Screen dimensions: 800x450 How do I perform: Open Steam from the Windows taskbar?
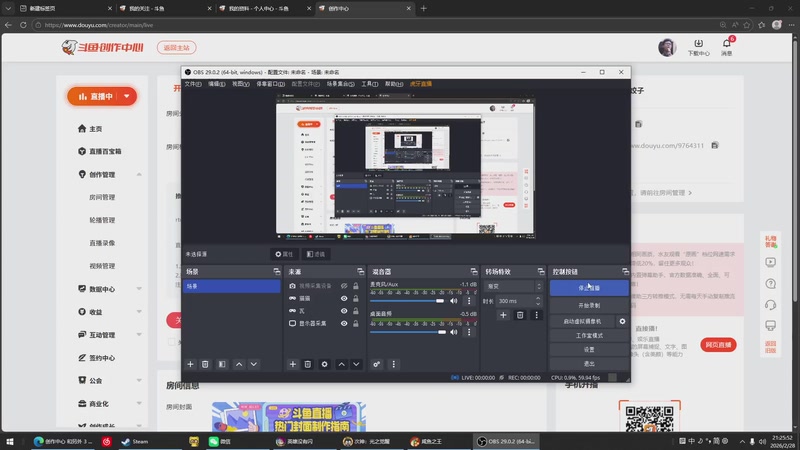coord(135,441)
